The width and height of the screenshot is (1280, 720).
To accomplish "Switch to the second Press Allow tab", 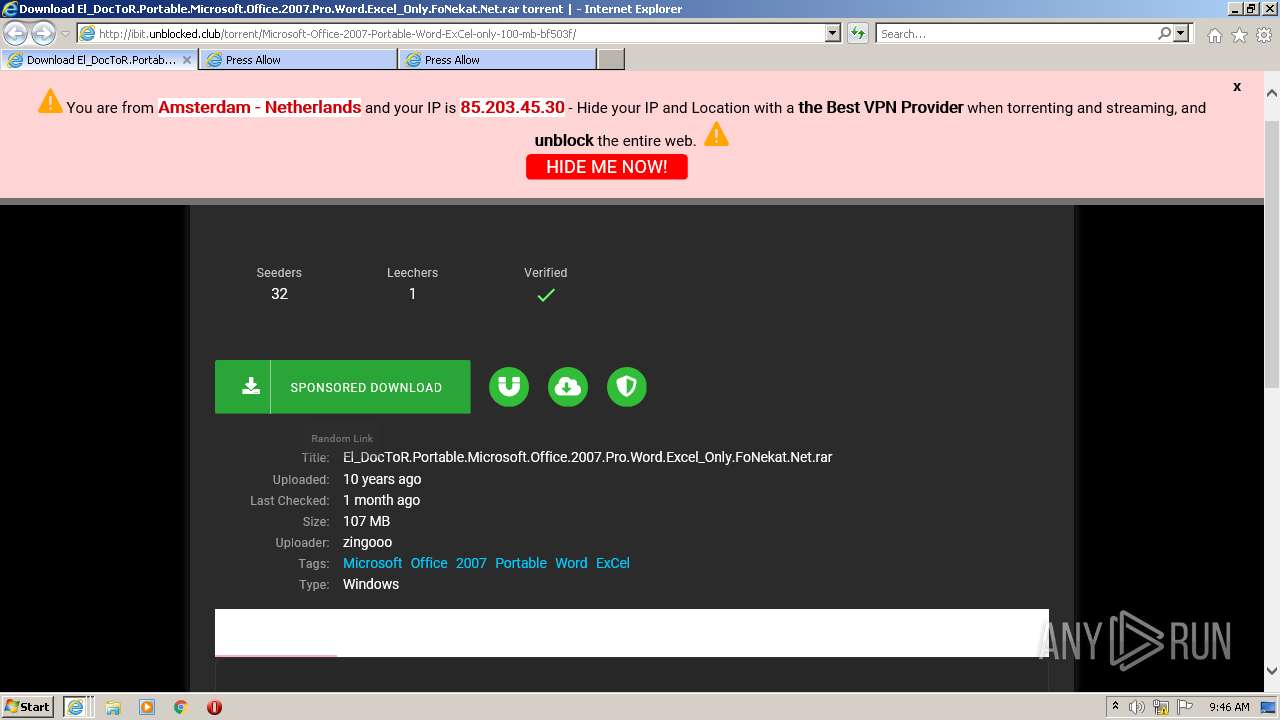I will (x=497, y=60).
